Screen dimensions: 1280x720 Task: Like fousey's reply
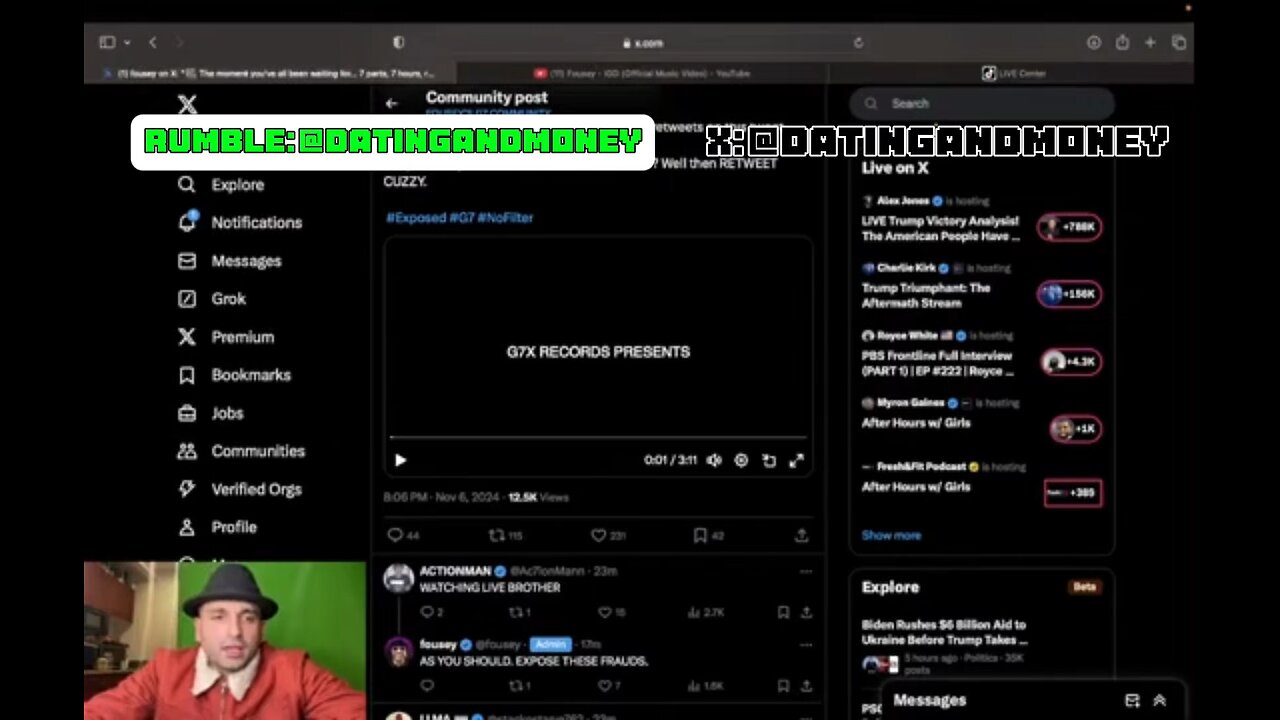pyautogui.click(x=609, y=686)
